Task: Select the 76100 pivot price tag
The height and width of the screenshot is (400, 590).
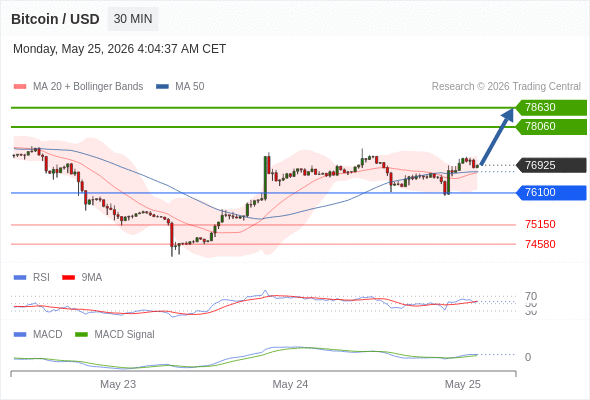Action: pyautogui.click(x=551, y=193)
